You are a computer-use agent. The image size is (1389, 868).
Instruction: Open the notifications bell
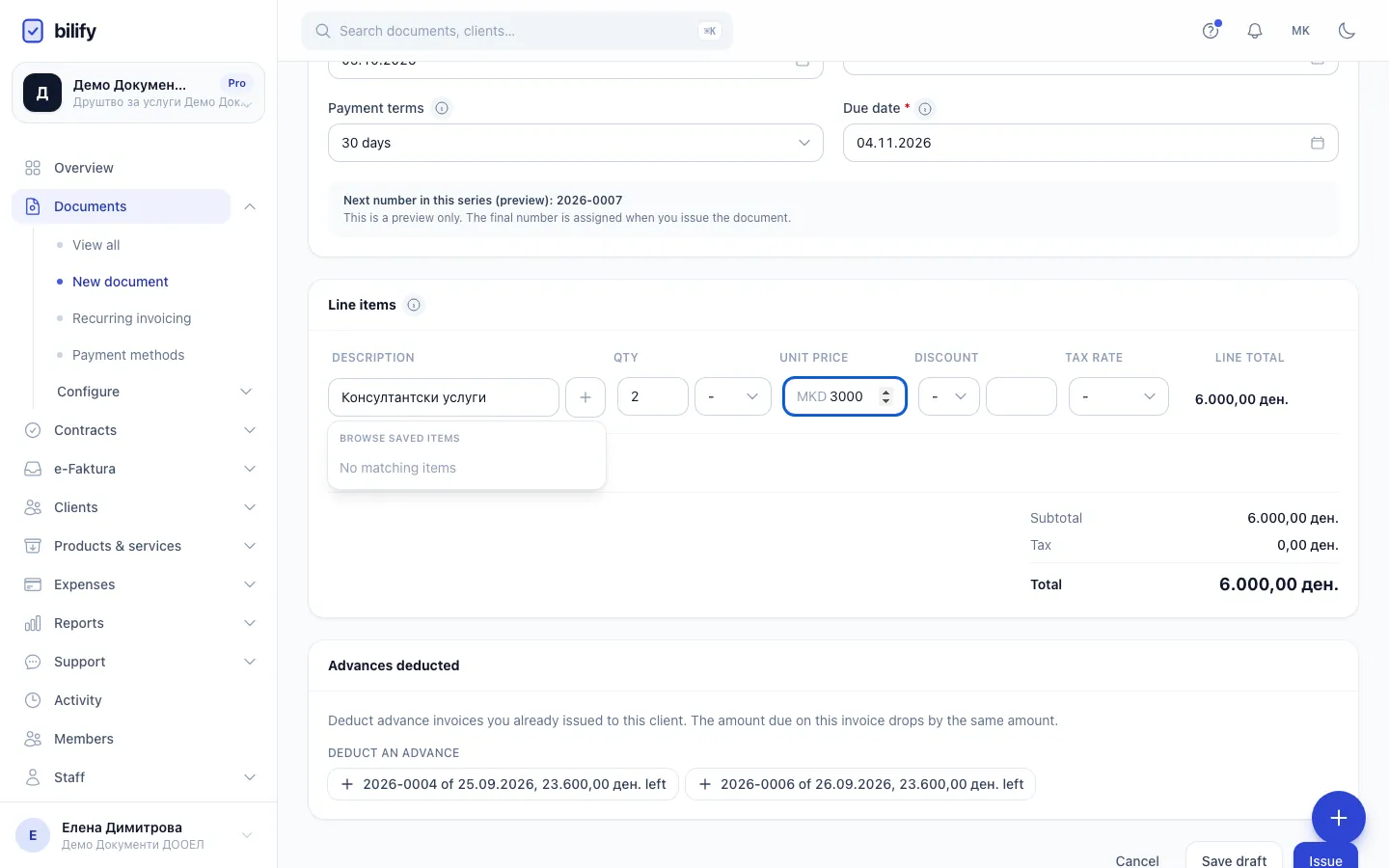click(1255, 31)
